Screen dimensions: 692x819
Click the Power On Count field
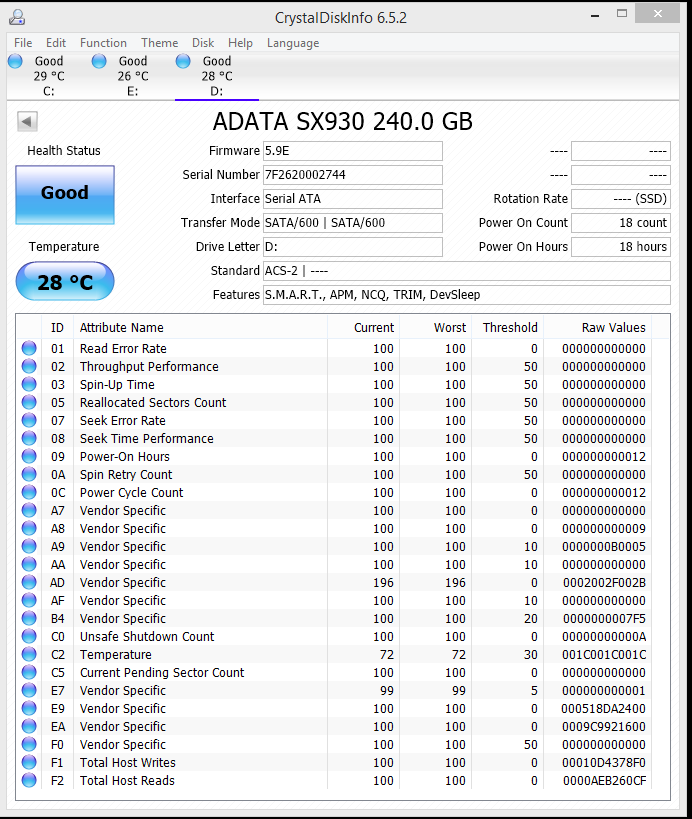620,223
